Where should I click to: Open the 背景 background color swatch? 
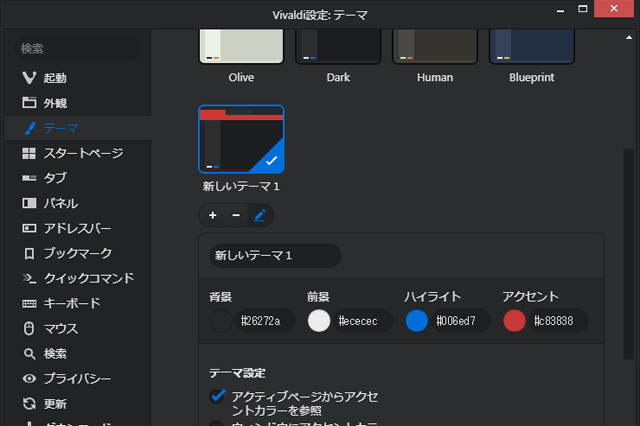(x=221, y=321)
